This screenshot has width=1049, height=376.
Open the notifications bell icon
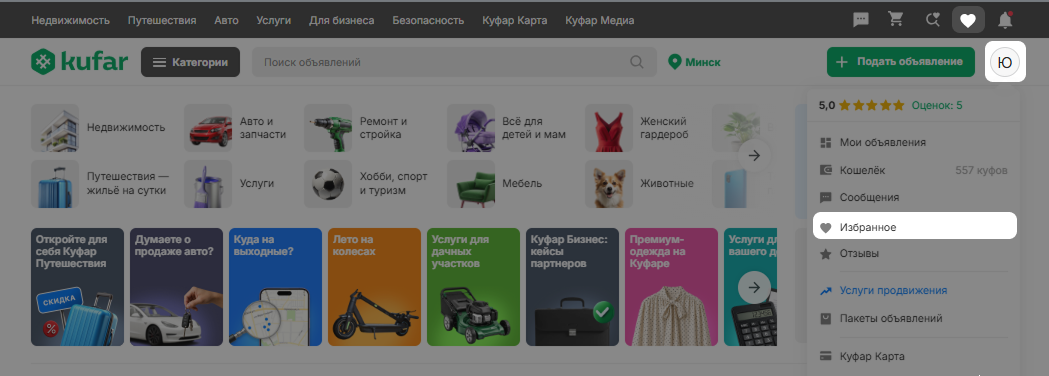pos(1005,20)
